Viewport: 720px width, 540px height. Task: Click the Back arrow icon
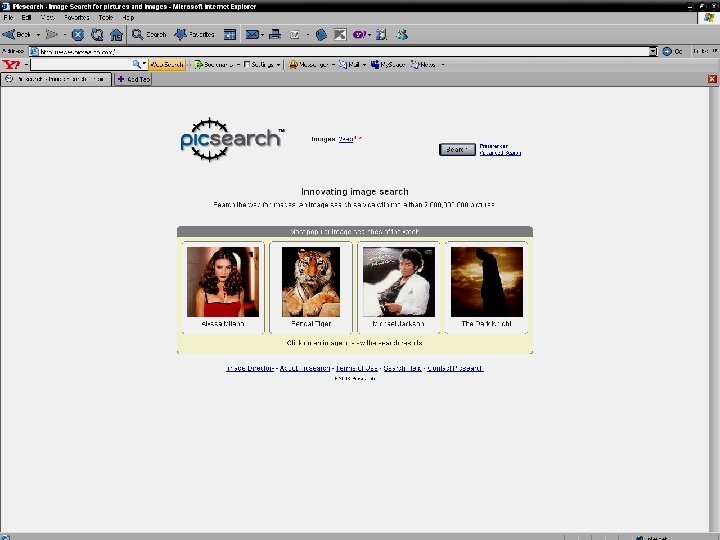(8, 34)
